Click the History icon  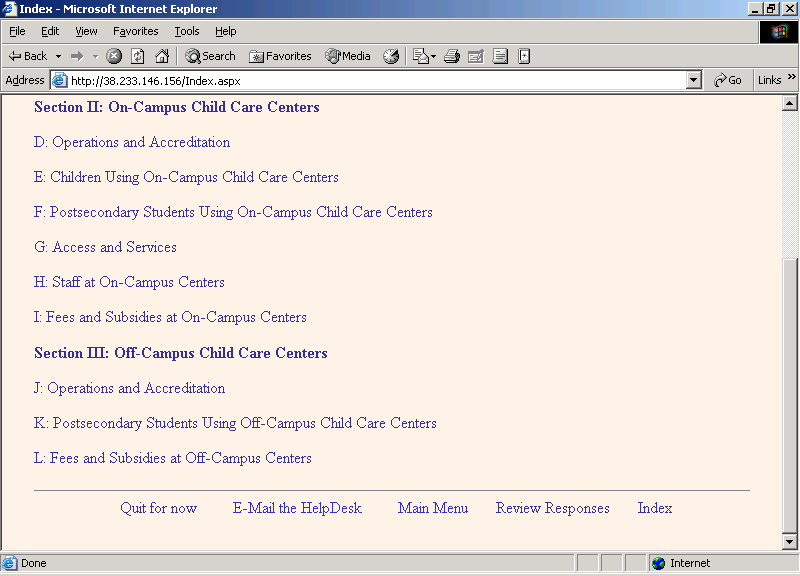(x=391, y=56)
